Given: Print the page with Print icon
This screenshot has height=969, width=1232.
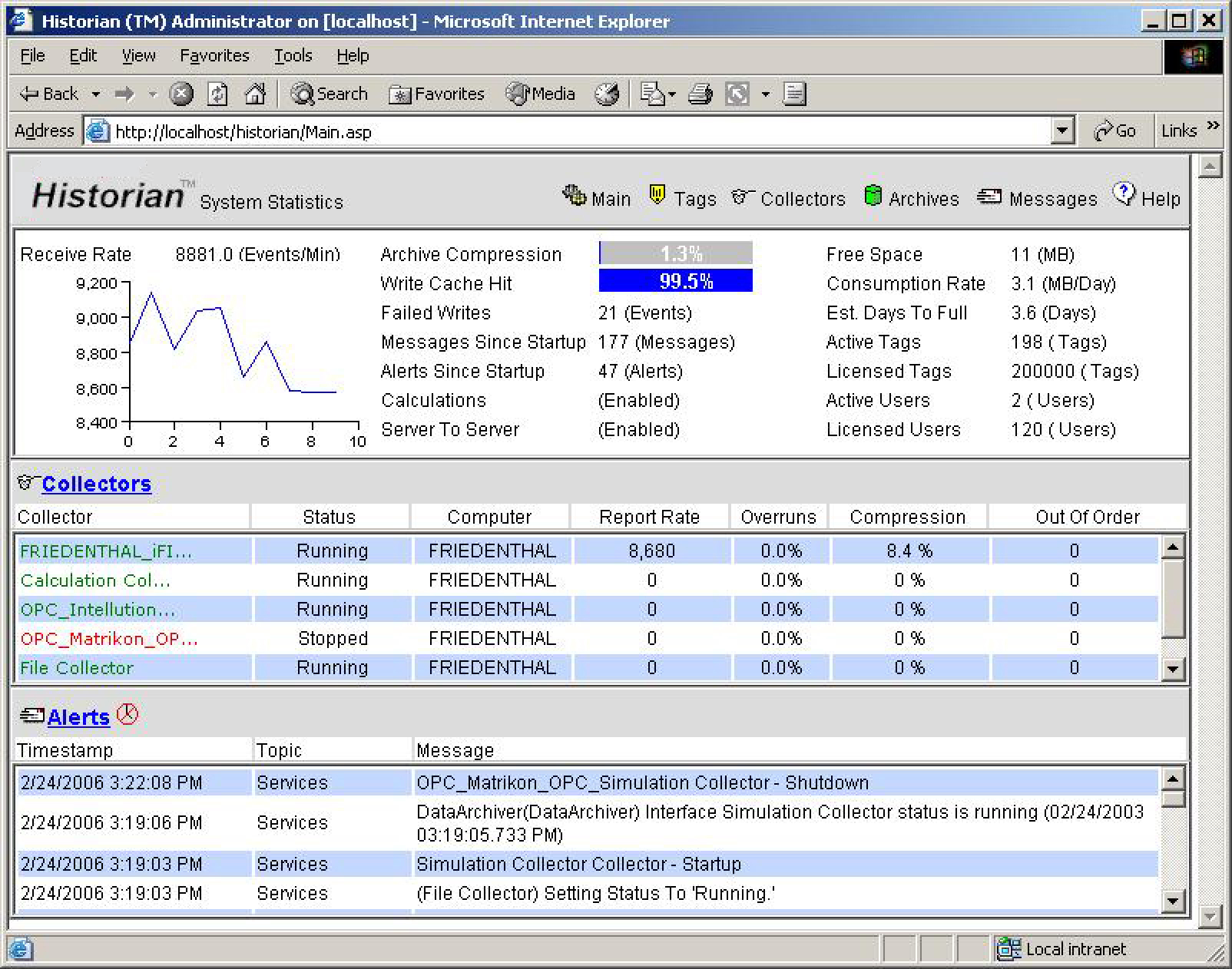Looking at the screenshot, I should tap(700, 94).
